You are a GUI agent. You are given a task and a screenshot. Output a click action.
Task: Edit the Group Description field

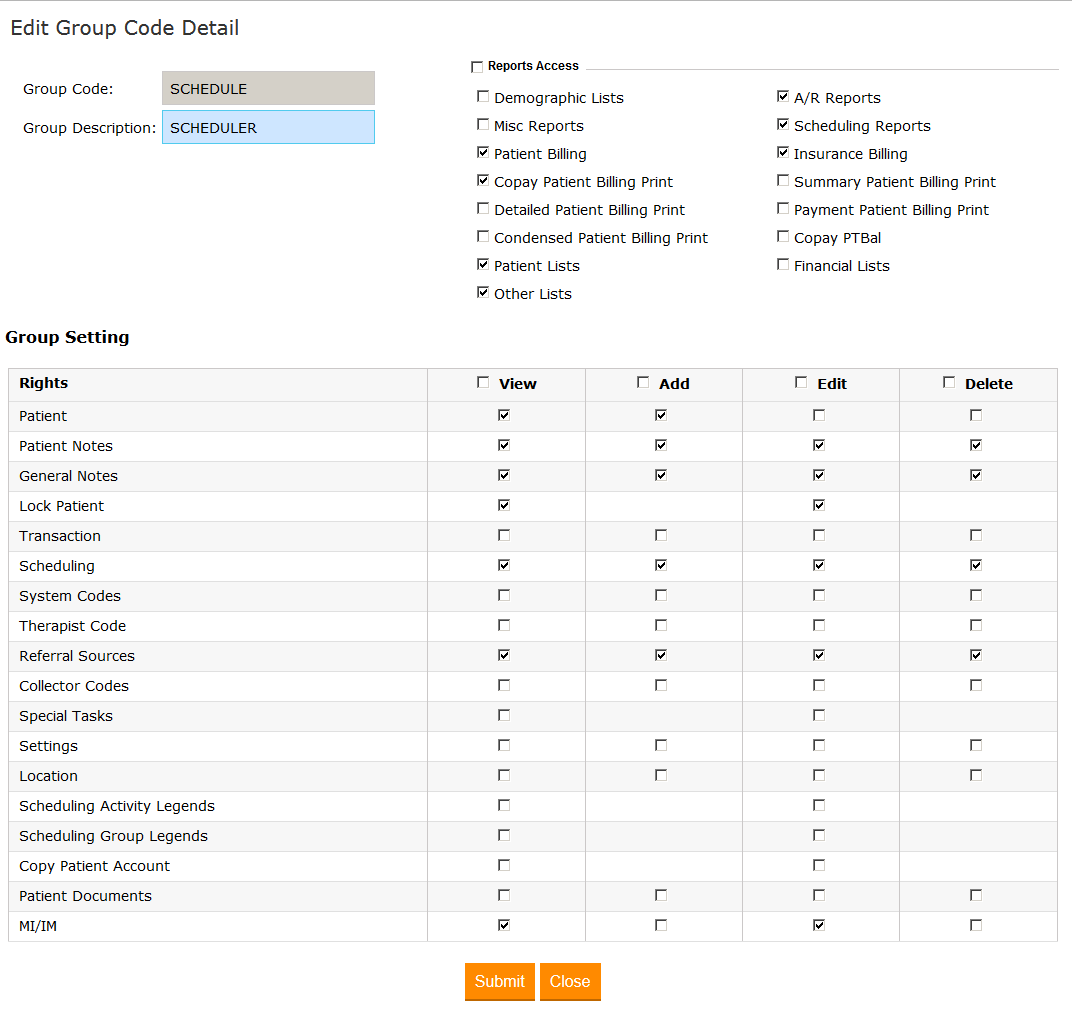[x=268, y=128]
